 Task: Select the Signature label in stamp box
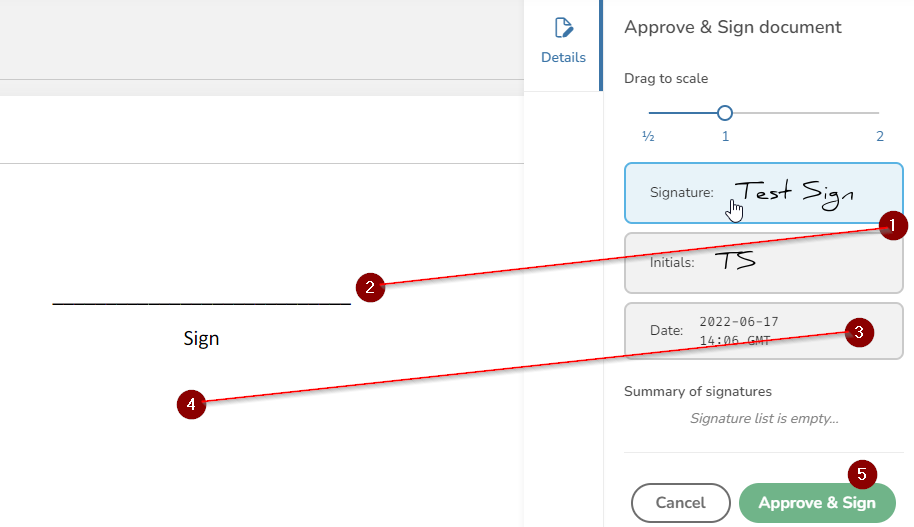tap(681, 192)
